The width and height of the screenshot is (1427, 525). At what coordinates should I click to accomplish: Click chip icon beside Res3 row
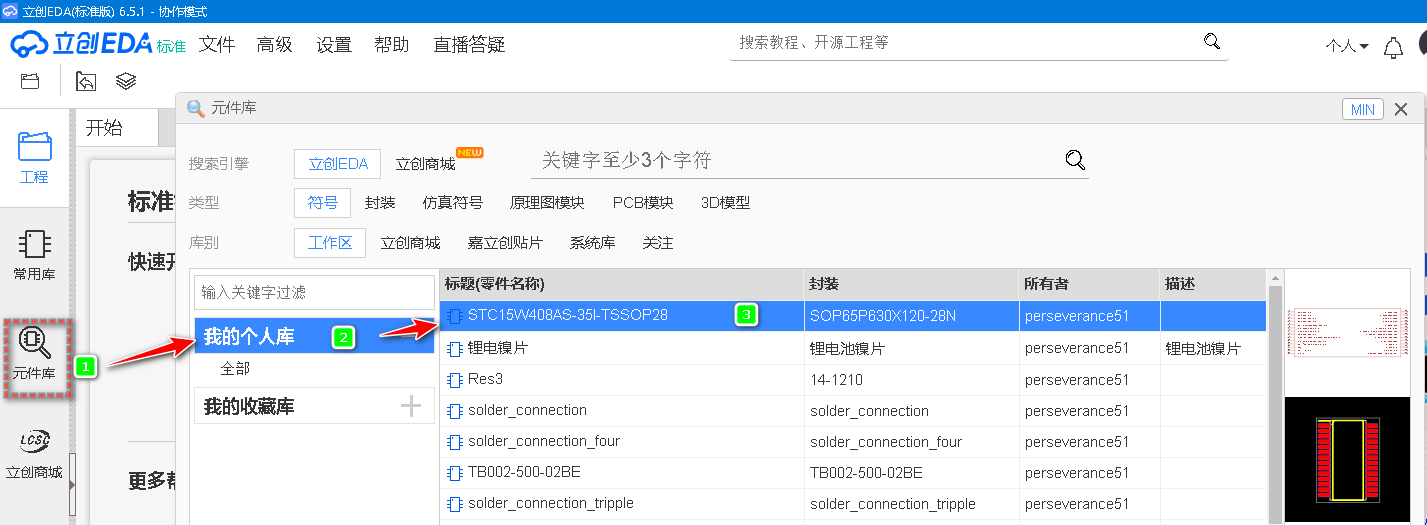[x=455, y=380]
